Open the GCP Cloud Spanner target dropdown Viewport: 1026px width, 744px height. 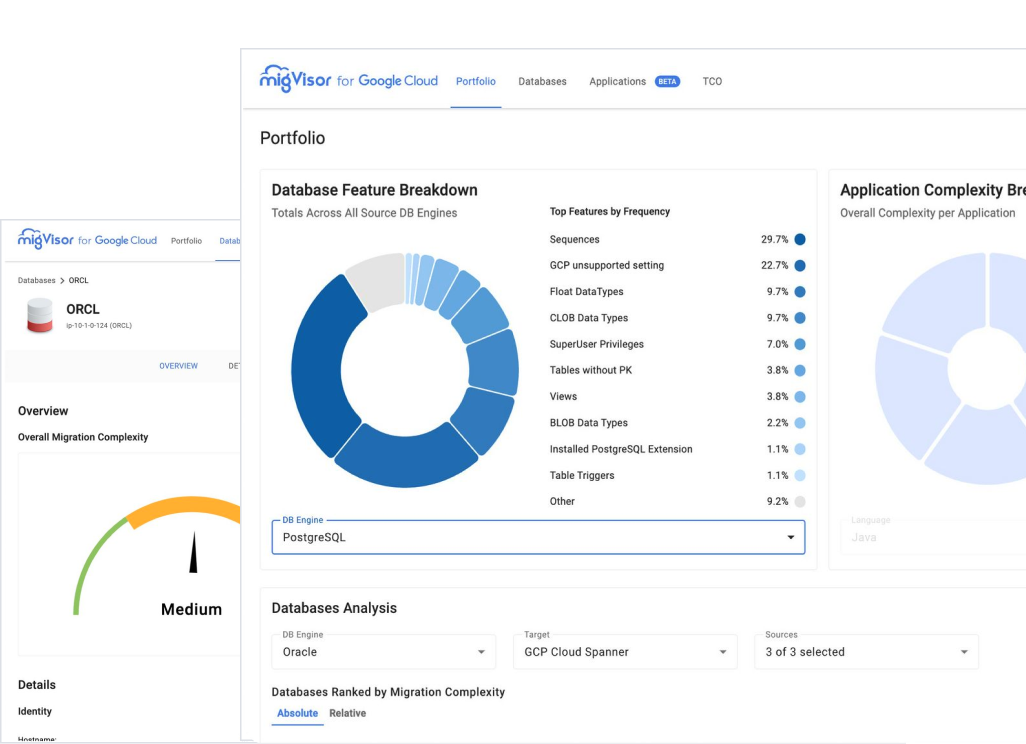pos(721,651)
